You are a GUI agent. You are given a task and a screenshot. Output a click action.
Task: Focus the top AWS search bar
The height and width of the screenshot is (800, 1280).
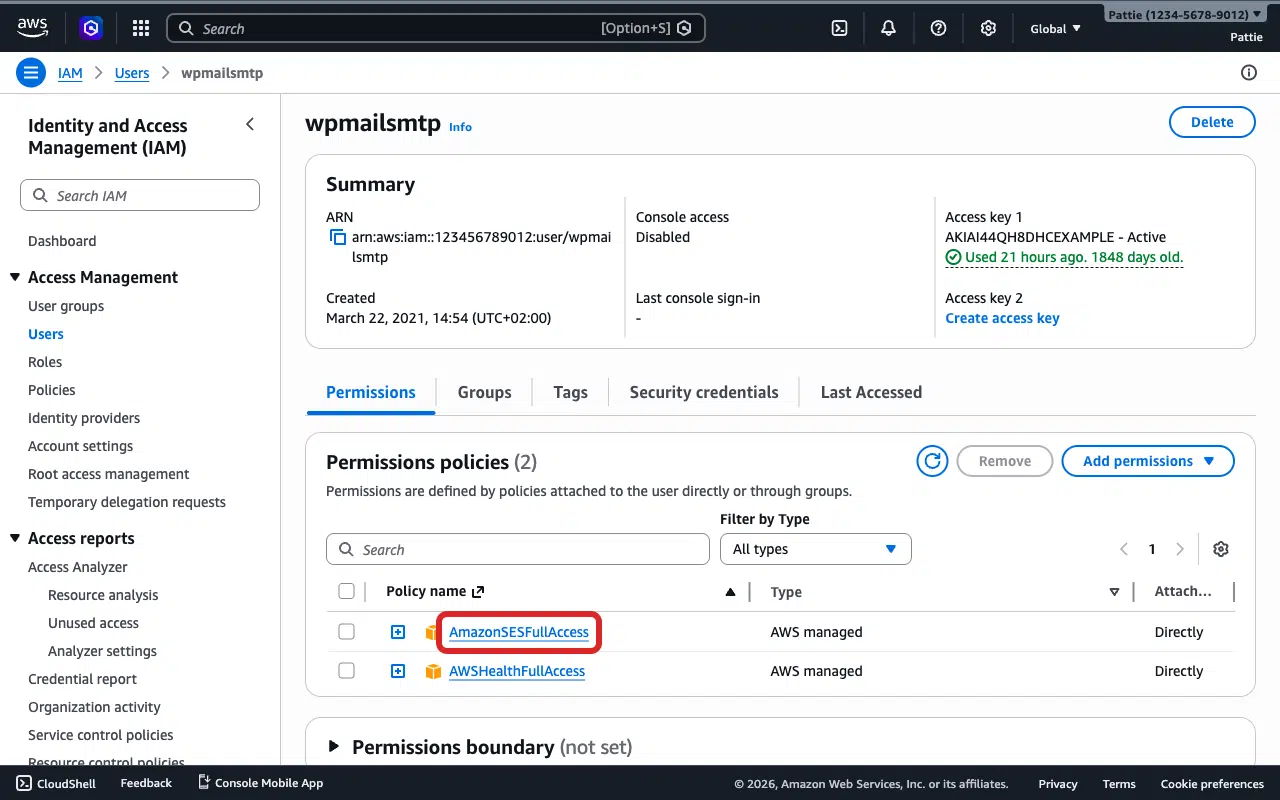[x=435, y=28]
